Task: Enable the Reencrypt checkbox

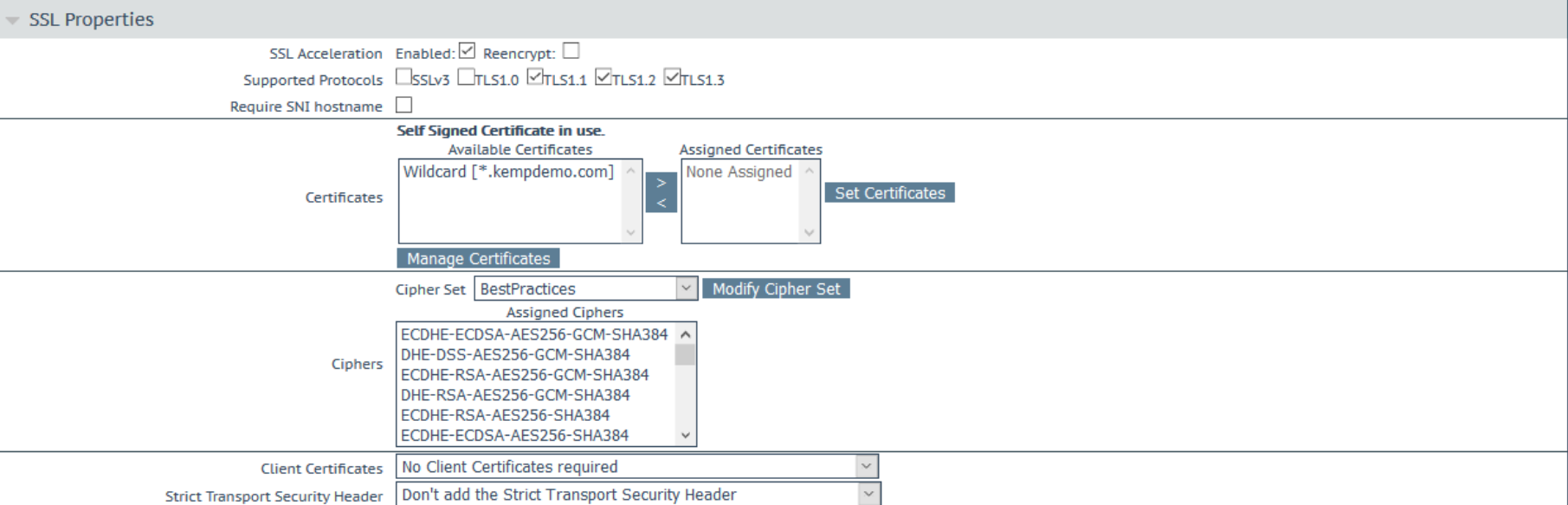Action: (x=571, y=51)
